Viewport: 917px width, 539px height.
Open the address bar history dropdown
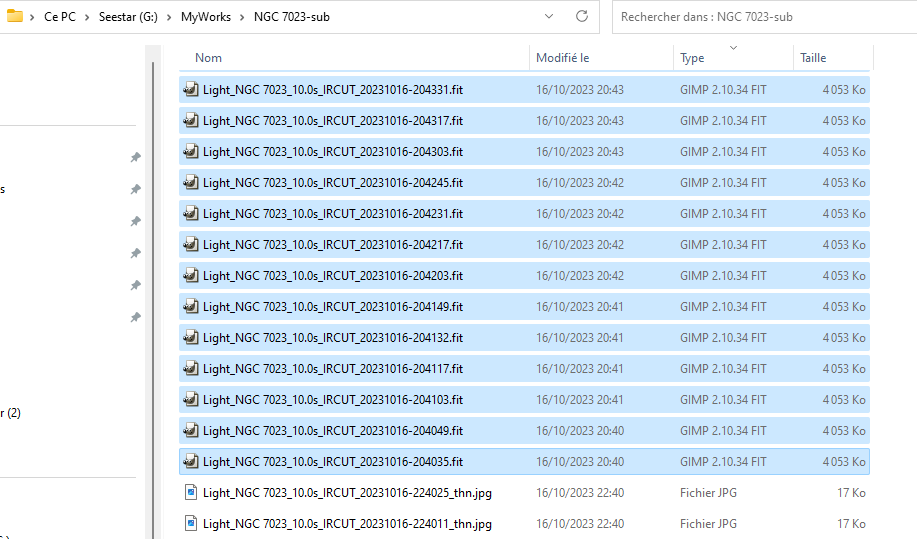coord(548,17)
